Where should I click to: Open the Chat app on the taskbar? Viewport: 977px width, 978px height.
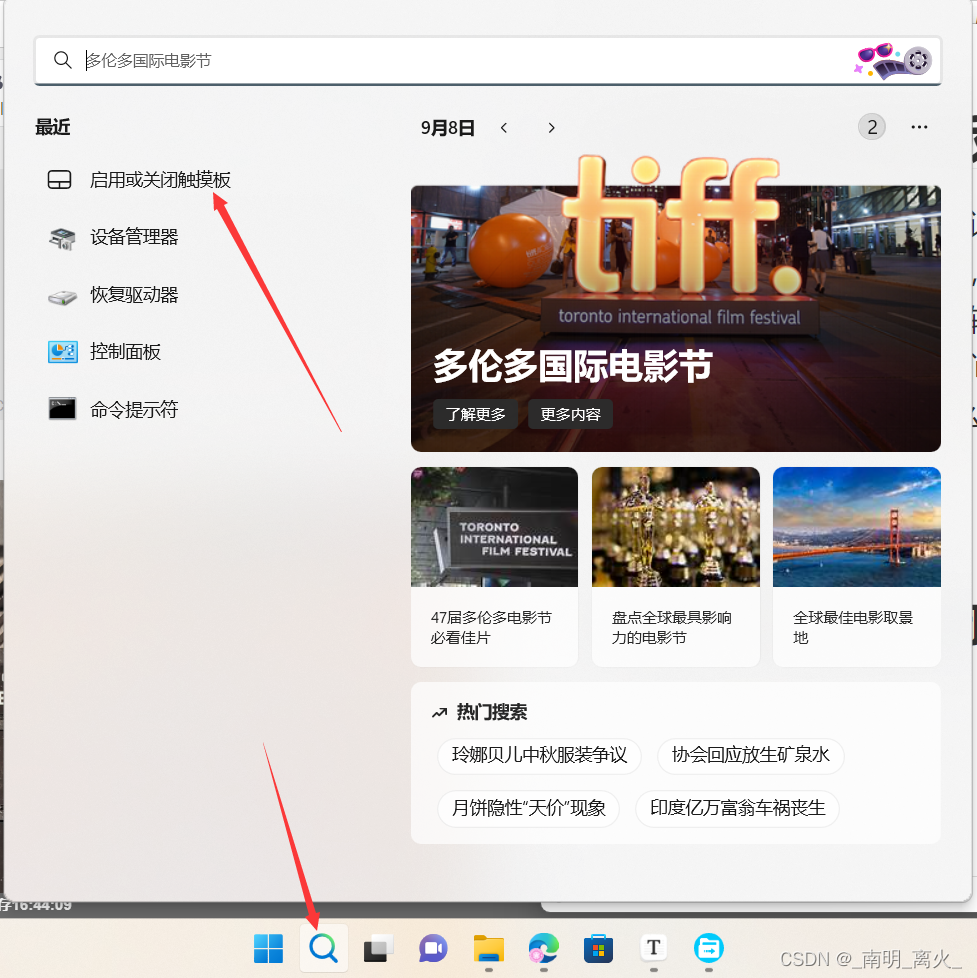pyautogui.click(x=433, y=949)
